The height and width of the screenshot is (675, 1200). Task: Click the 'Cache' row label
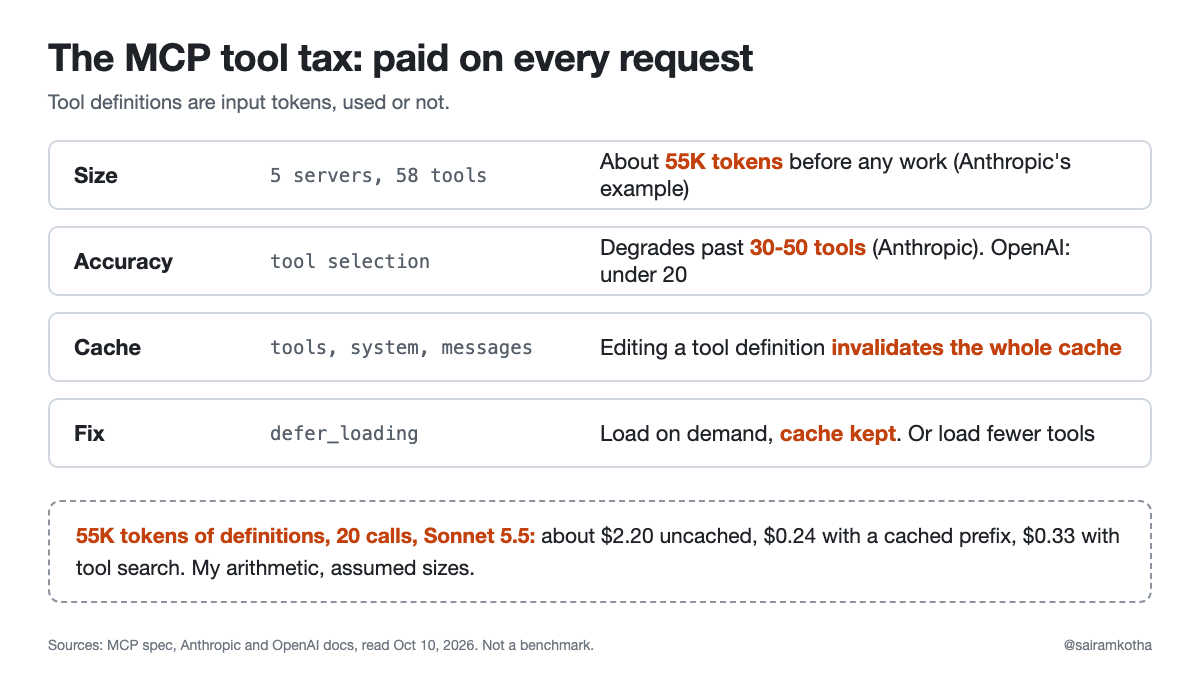tap(107, 347)
